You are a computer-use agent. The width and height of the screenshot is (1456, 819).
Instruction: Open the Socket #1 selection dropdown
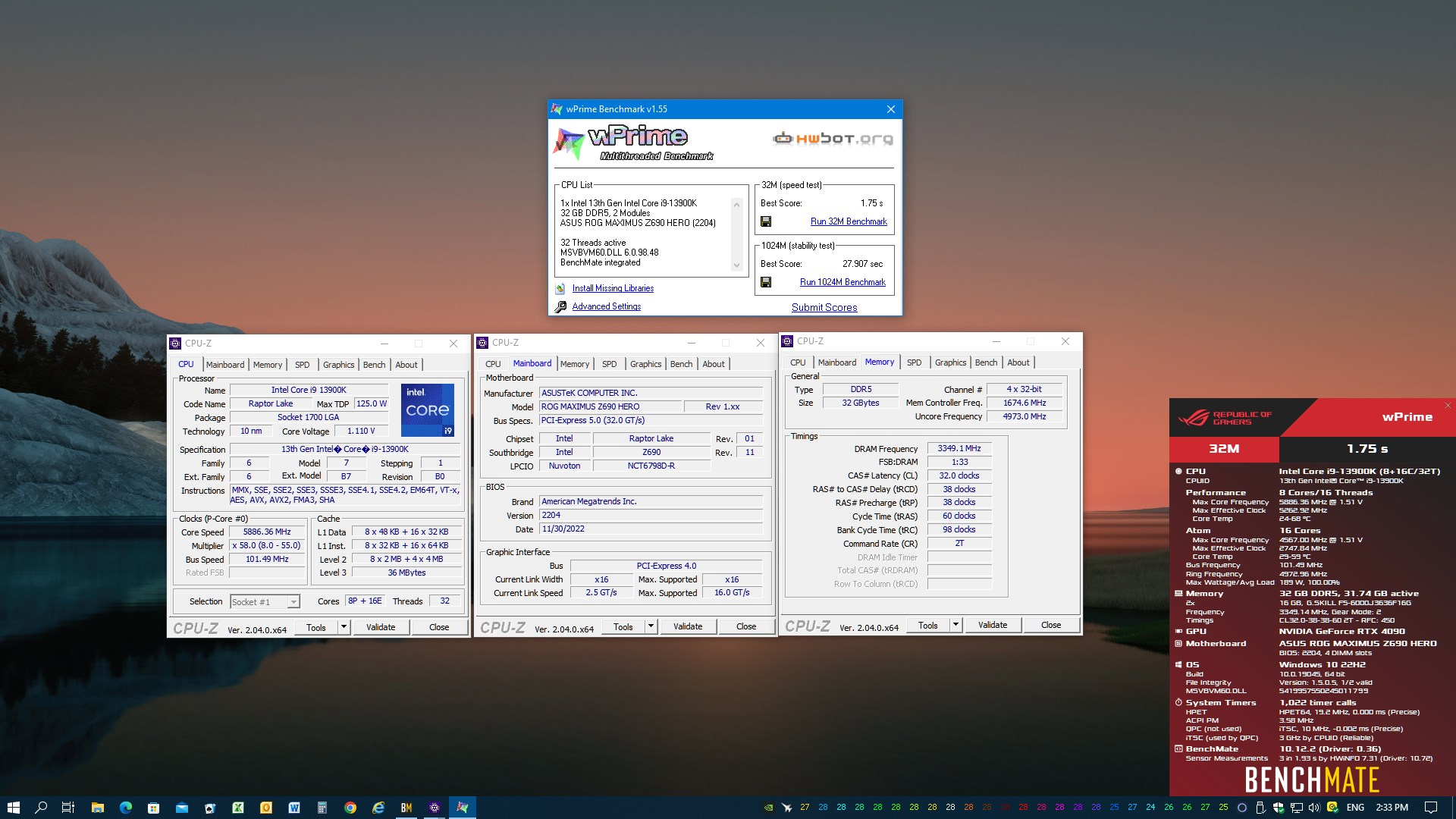(265, 601)
